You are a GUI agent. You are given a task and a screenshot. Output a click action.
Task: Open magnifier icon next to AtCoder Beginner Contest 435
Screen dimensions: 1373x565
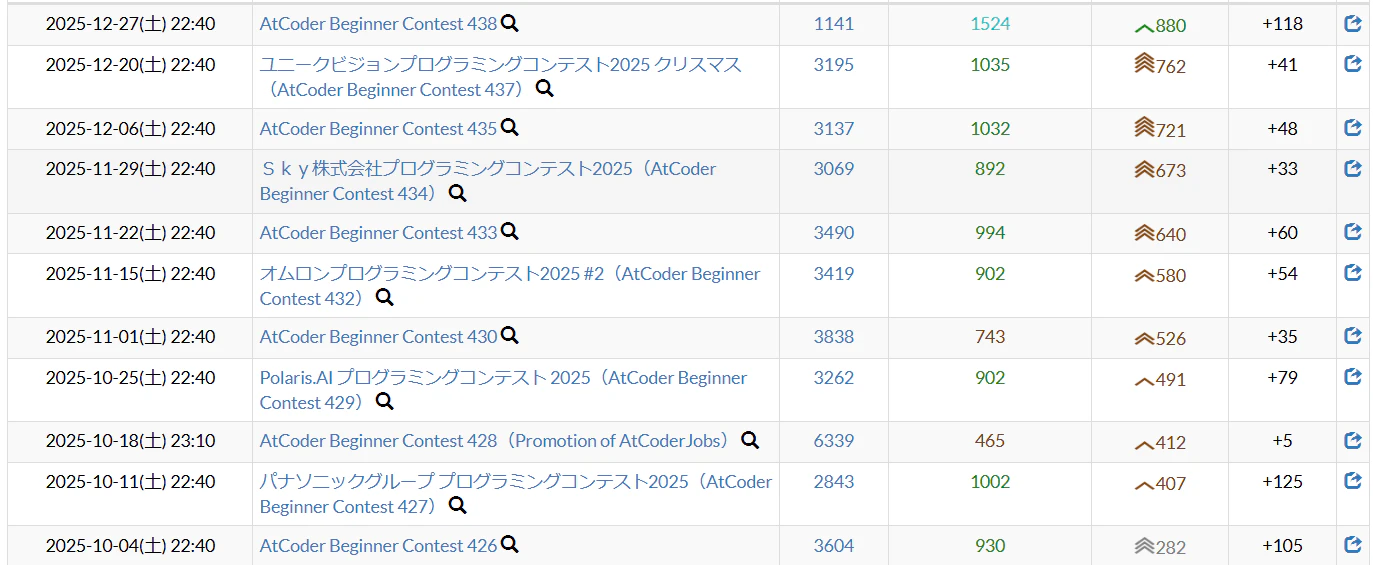pos(510,128)
